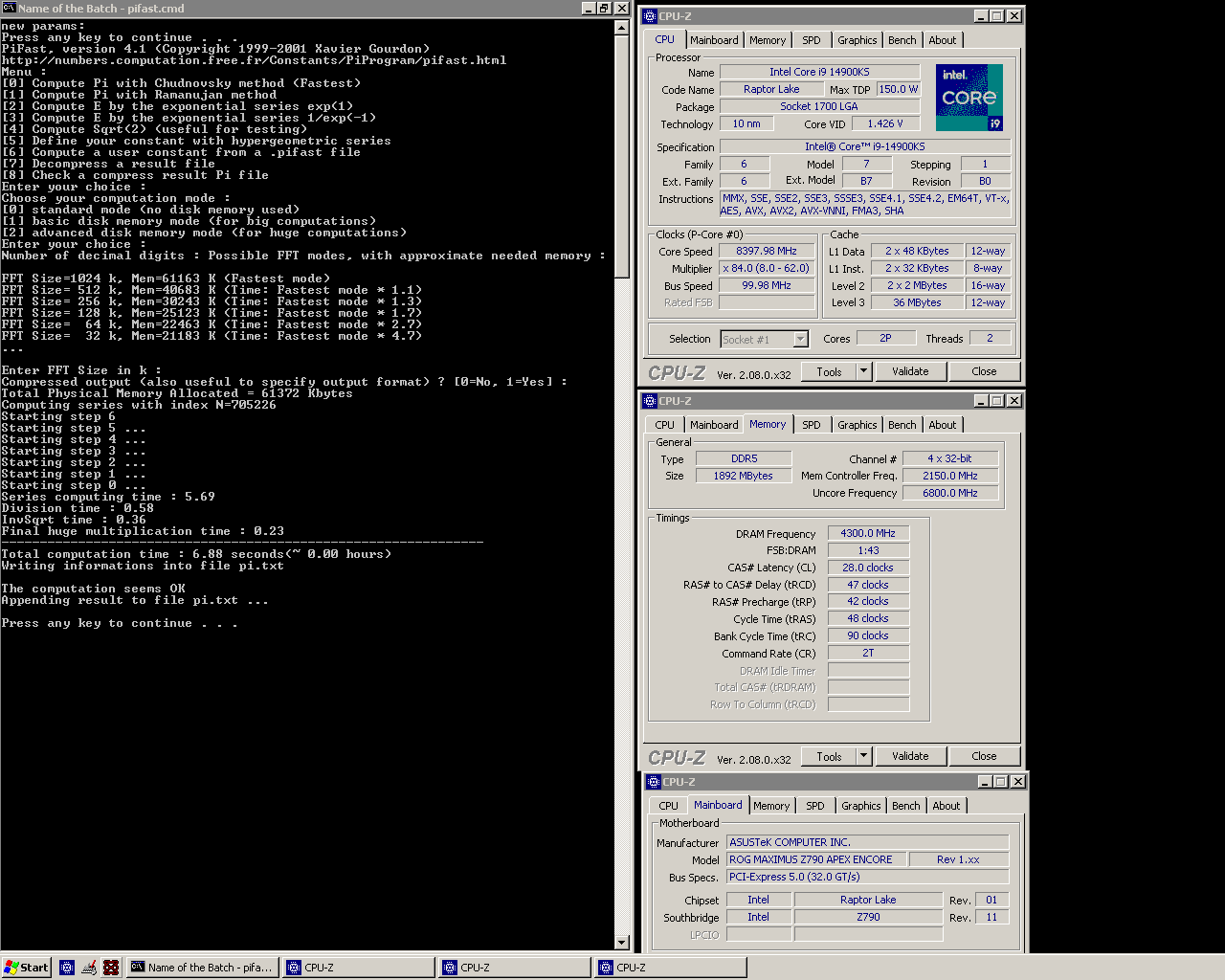Open Mainboard tab in the window showing Processor info
This screenshot has height=980, width=1225.
click(x=714, y=40)
